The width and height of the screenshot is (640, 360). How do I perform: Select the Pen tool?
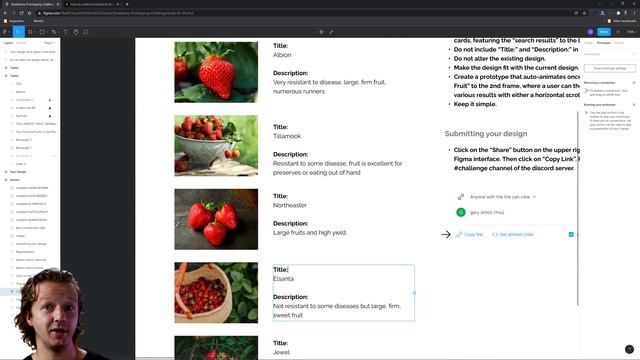click(53, 32)
